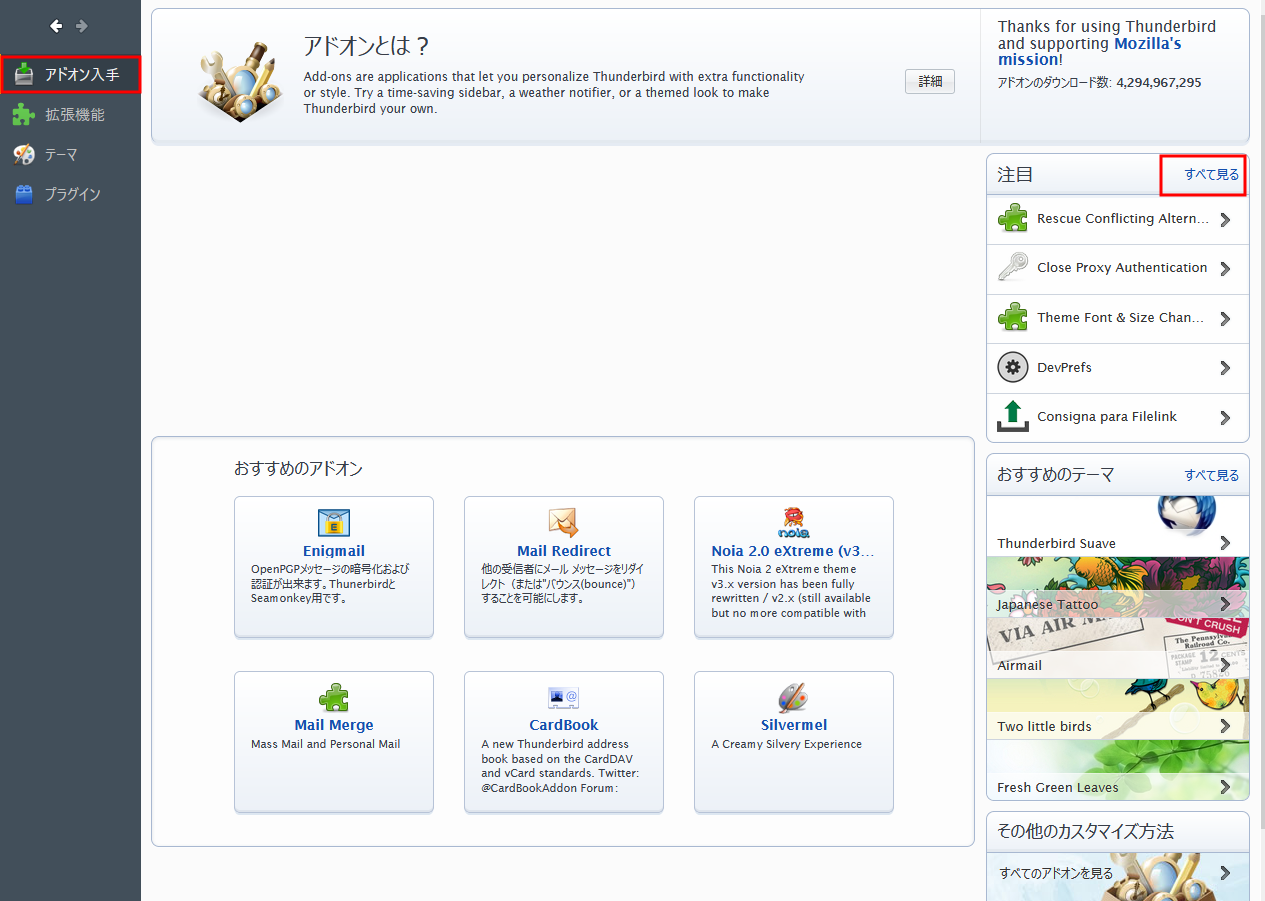Switch to the プラグイン section
This screenshot has width=1265, height=901.
pyautogui.click(x=70, y=194)
